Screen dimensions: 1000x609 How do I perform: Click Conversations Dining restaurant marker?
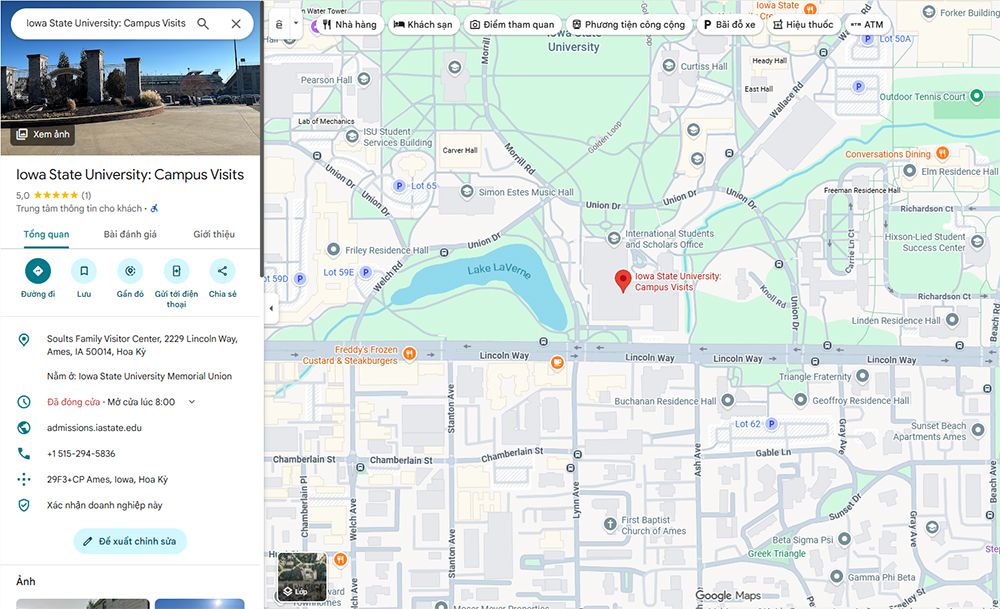(x=942, y=153)
